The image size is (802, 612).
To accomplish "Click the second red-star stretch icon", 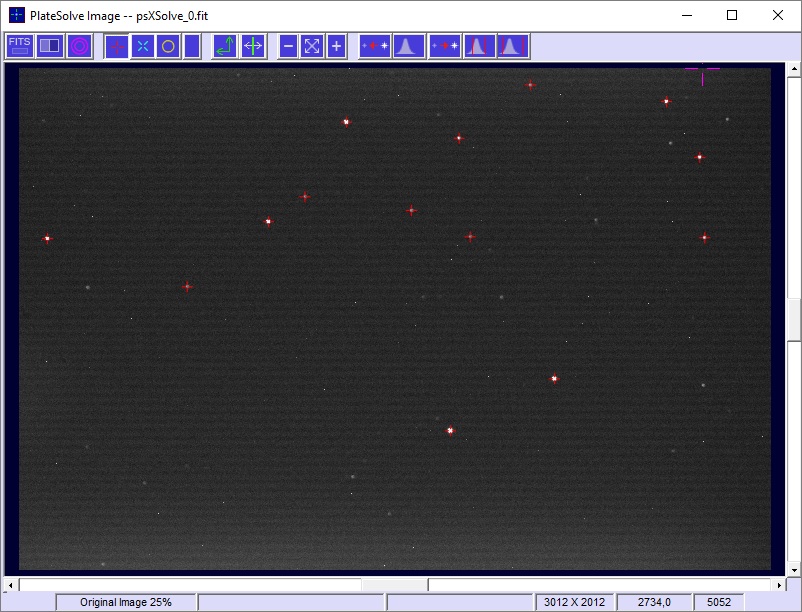I will coord(444,46).
